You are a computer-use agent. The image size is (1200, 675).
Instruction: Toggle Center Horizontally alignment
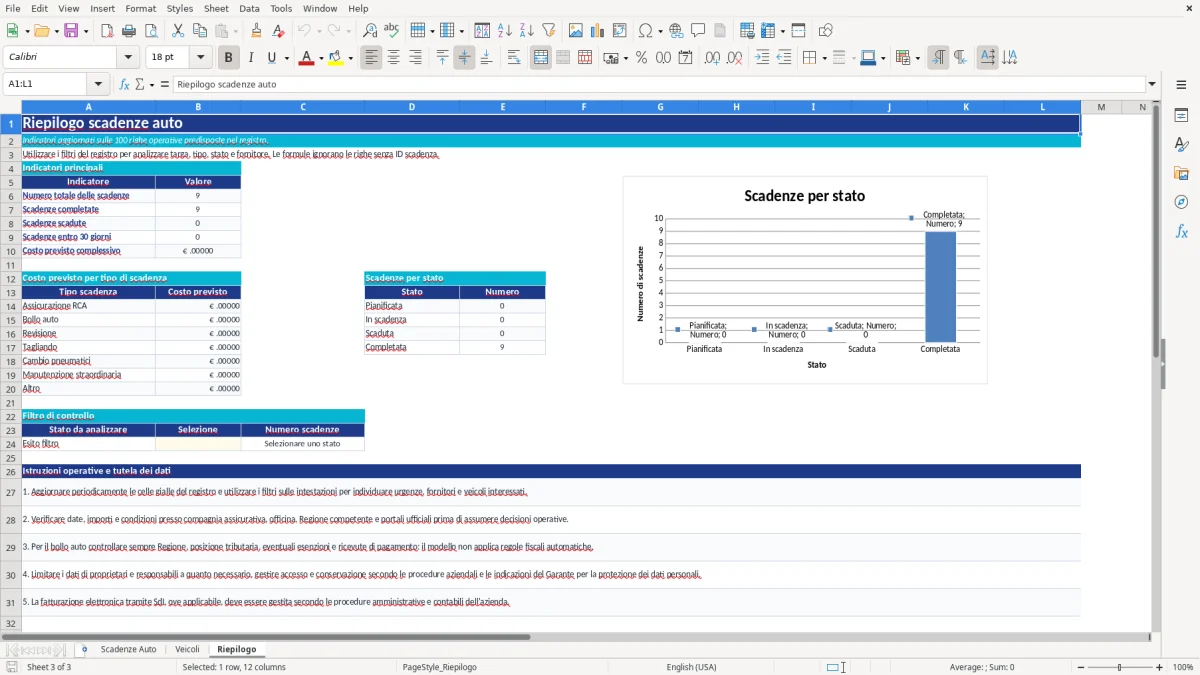(393, 58)
